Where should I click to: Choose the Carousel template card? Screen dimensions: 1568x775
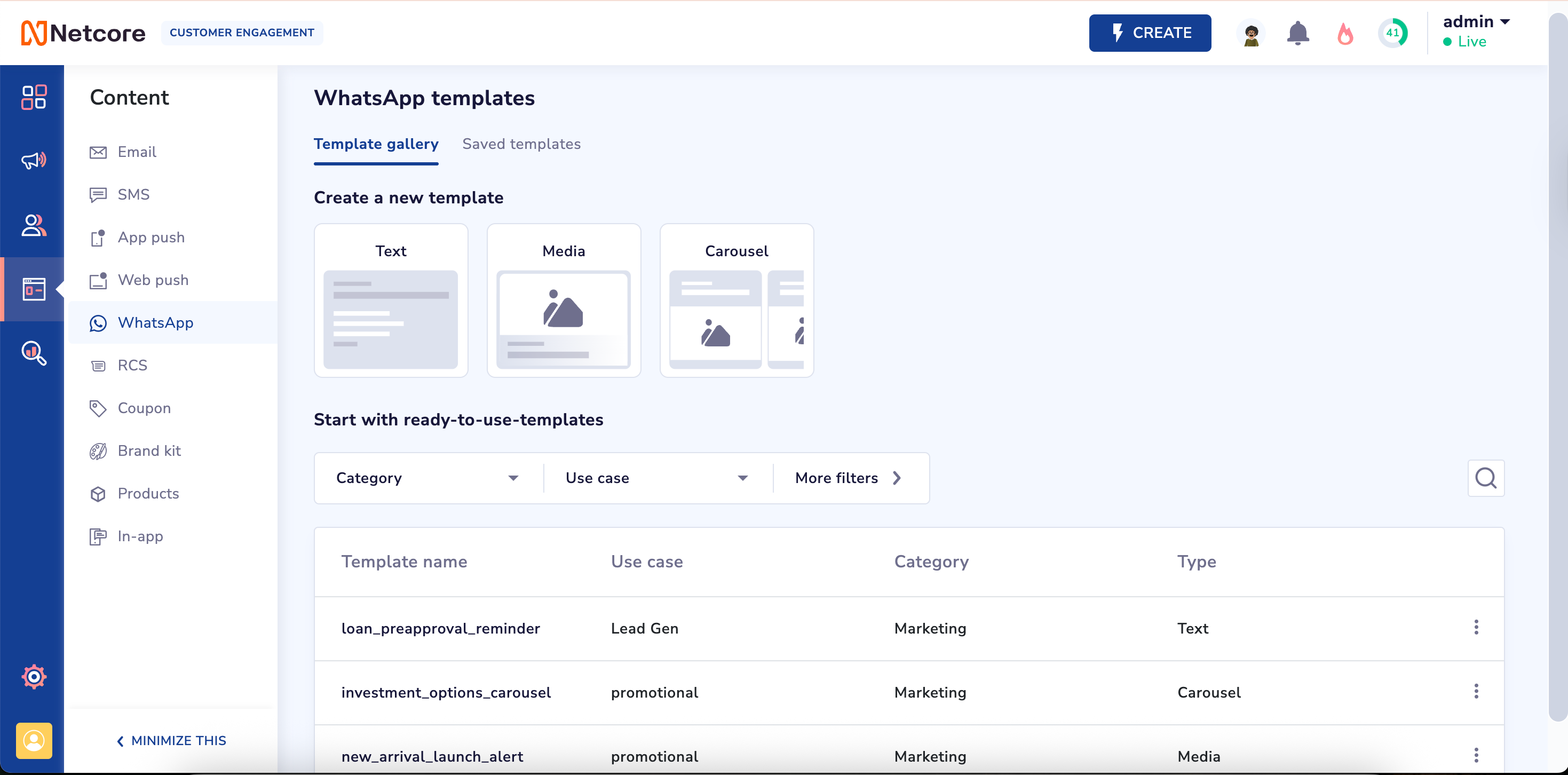pyautogui.click(x=736, y=300)
